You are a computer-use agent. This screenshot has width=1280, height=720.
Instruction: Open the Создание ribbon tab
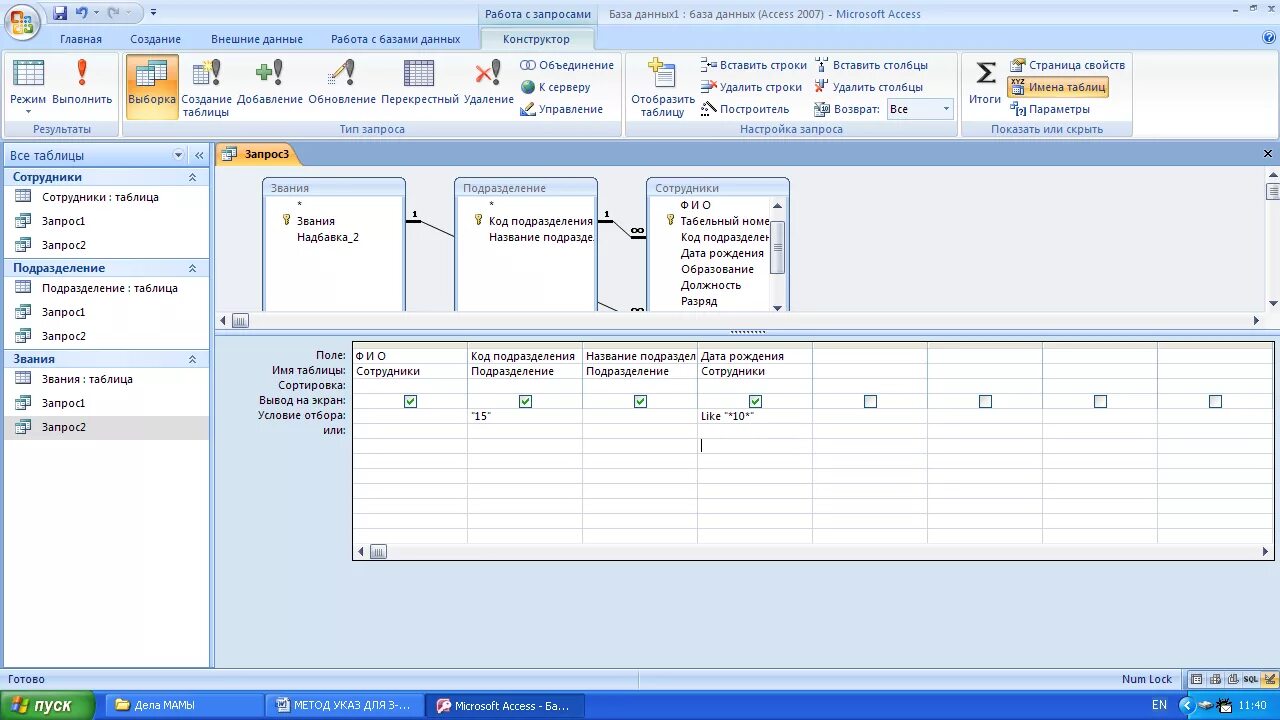[155, 39]
